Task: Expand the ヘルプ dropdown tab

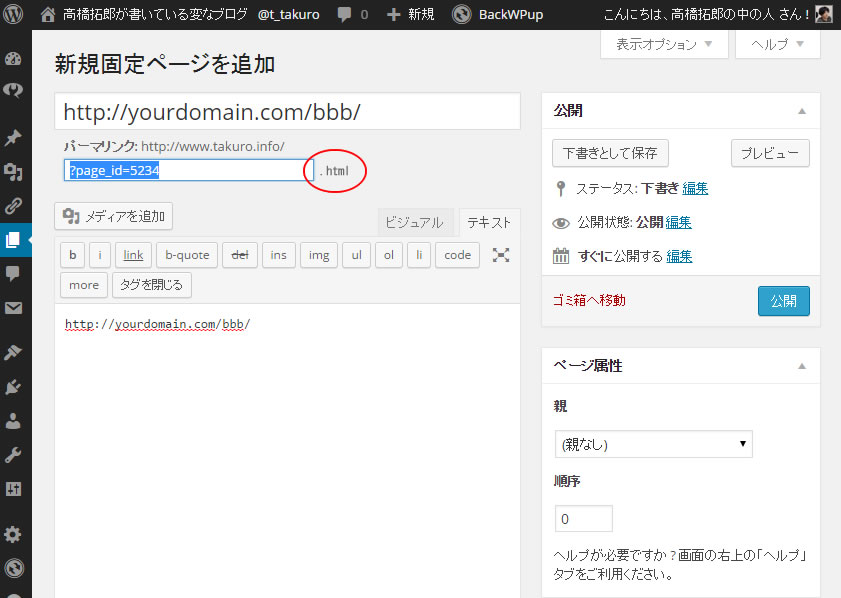Action: (x=777, y=45)
